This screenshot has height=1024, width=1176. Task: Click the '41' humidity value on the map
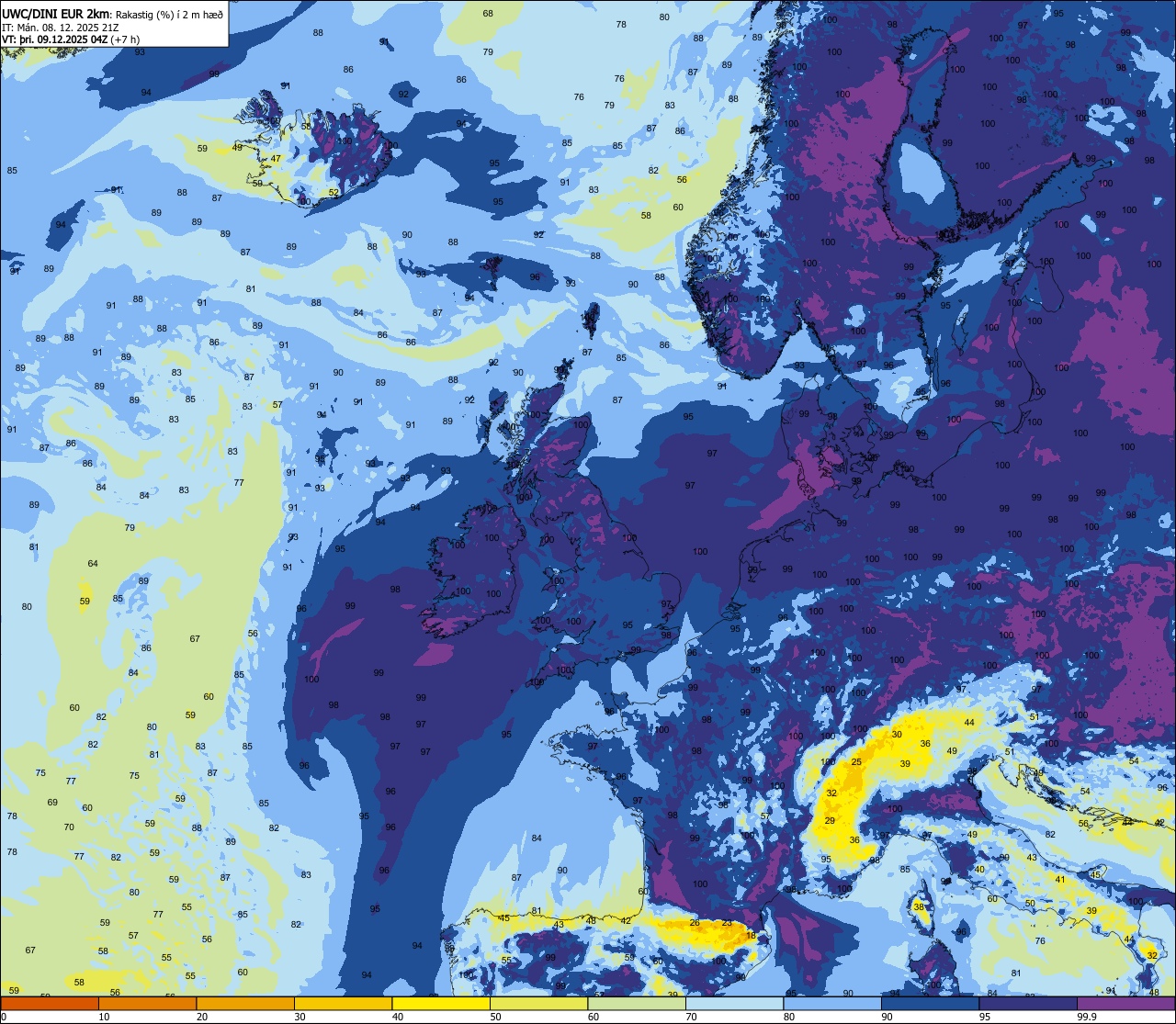[1059, 880]
